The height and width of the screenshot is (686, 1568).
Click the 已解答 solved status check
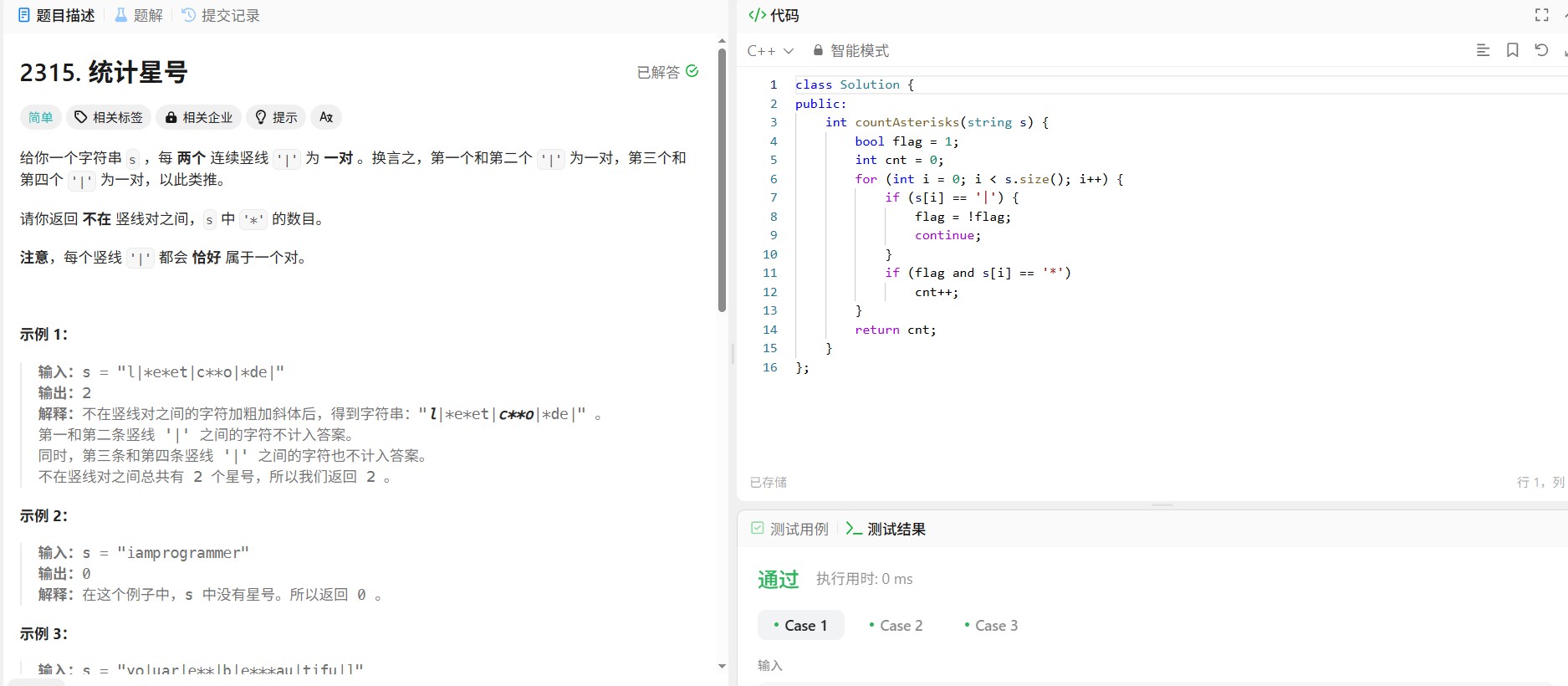[x=667, y=72]
